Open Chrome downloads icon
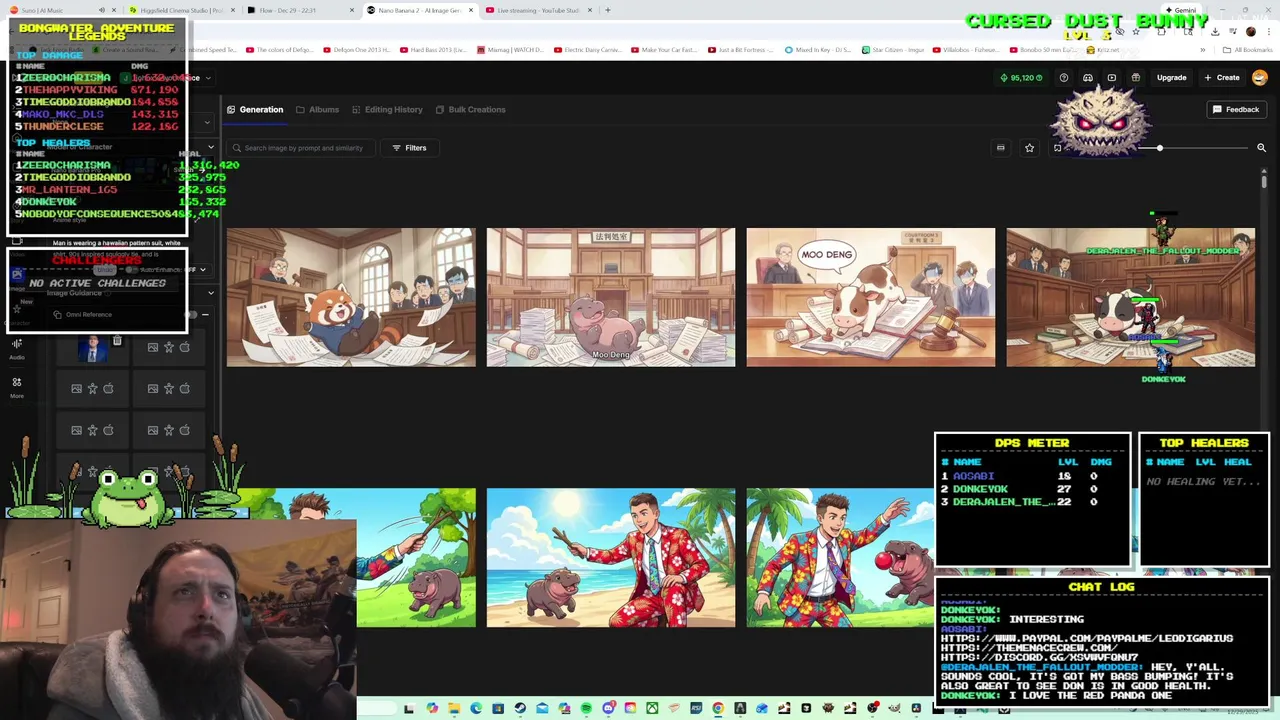 [x=1213, y=31]
